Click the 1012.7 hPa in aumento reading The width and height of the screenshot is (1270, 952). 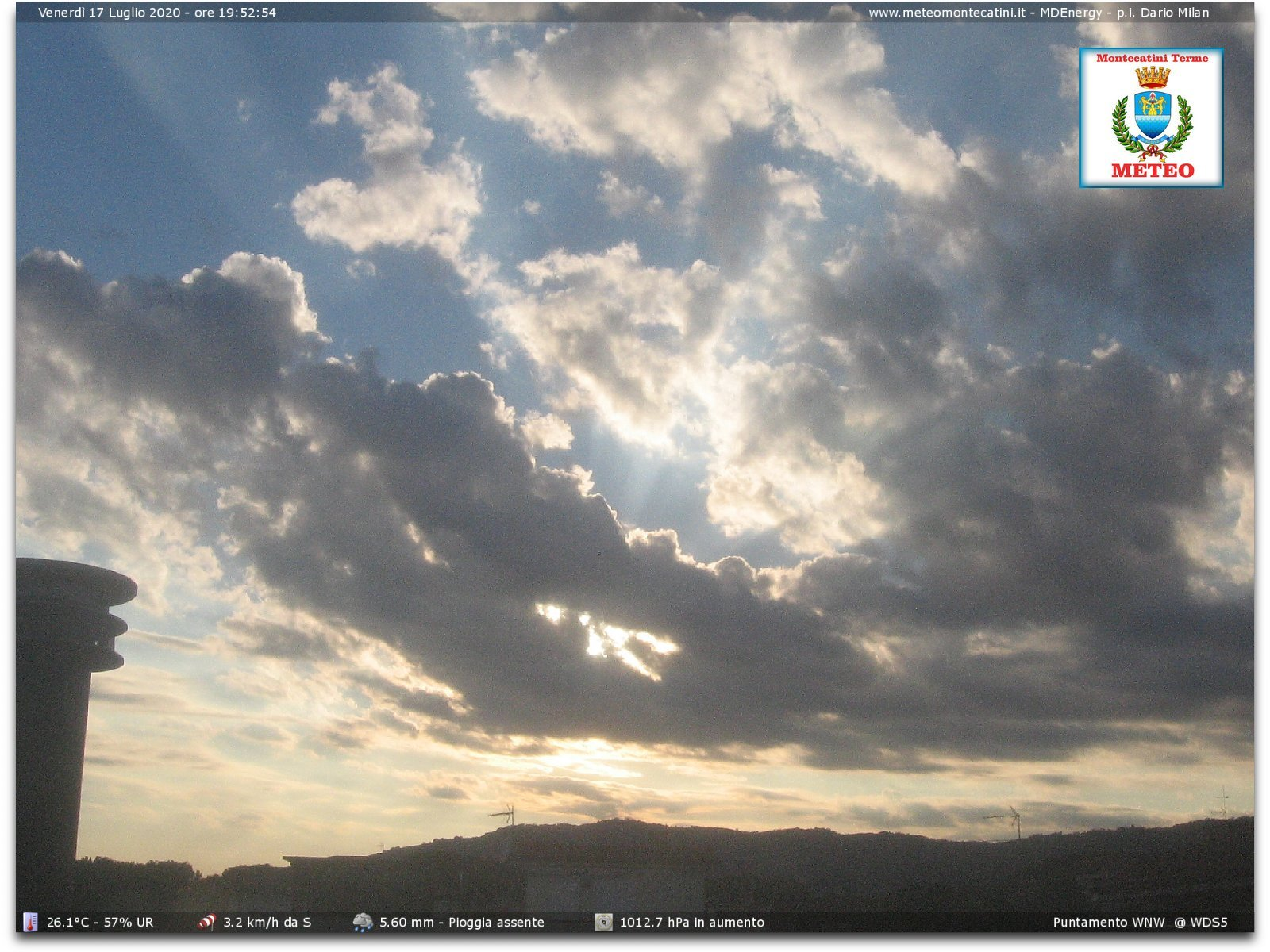tap(692, 923)
